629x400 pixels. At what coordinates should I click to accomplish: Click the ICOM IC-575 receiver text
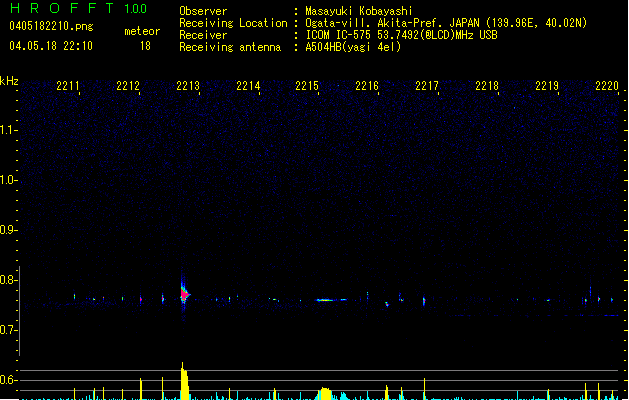[x=401, y=35]
